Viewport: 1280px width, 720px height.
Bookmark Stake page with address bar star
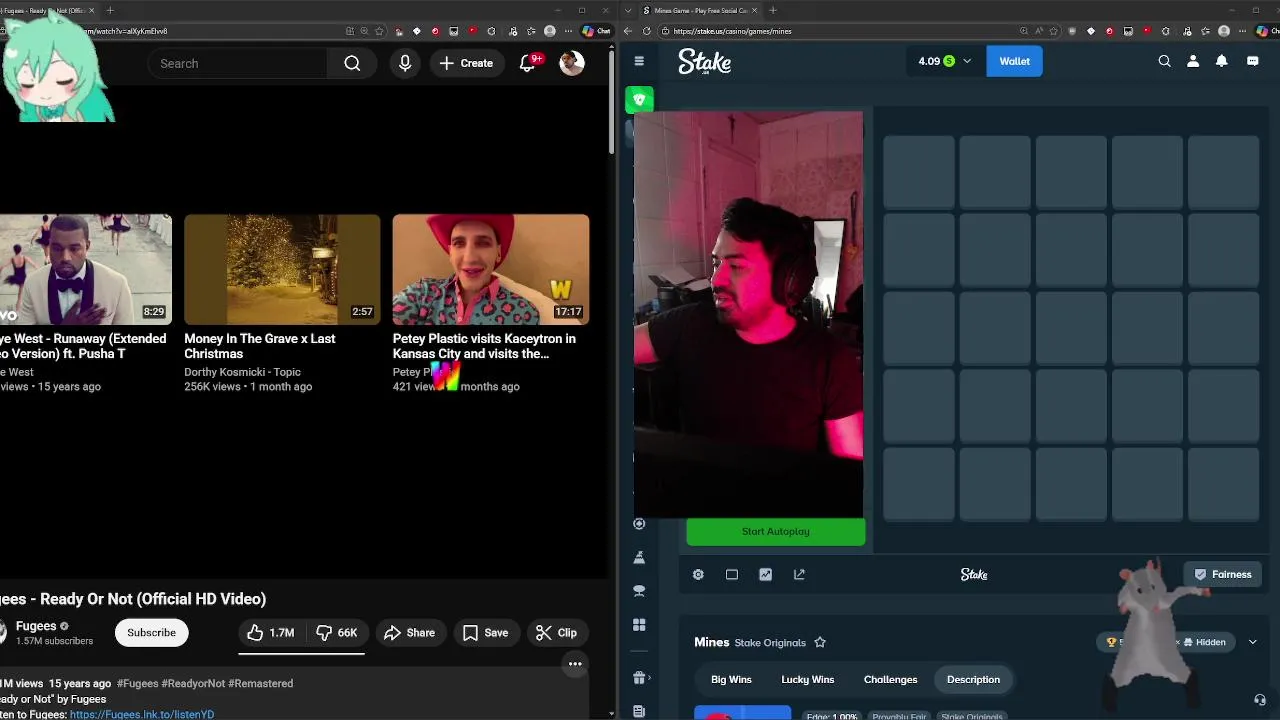click(x=1053, y=31)
